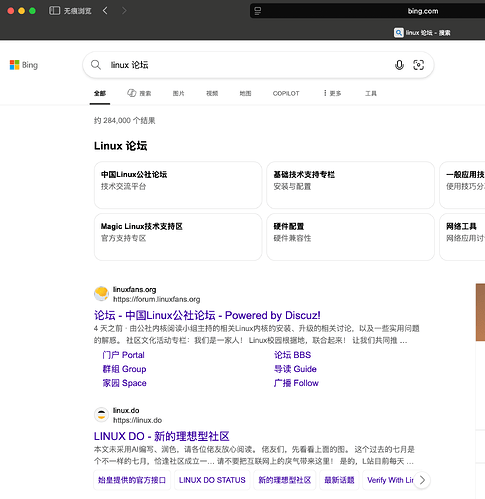Switch to the 搜索 tab
This screenshot has height=499, width=485.
point(139,93)
